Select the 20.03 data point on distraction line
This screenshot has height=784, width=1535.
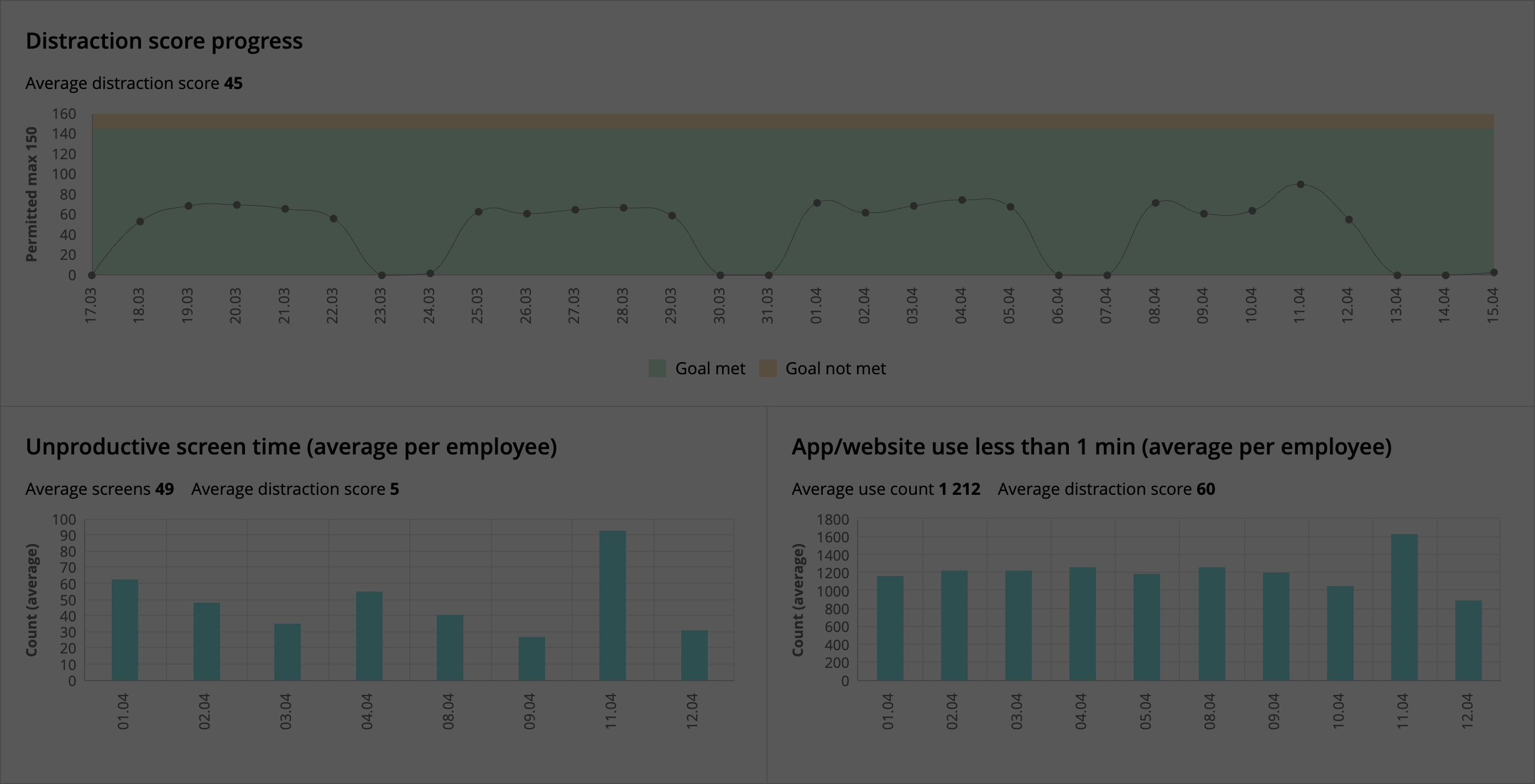[237, 205]
